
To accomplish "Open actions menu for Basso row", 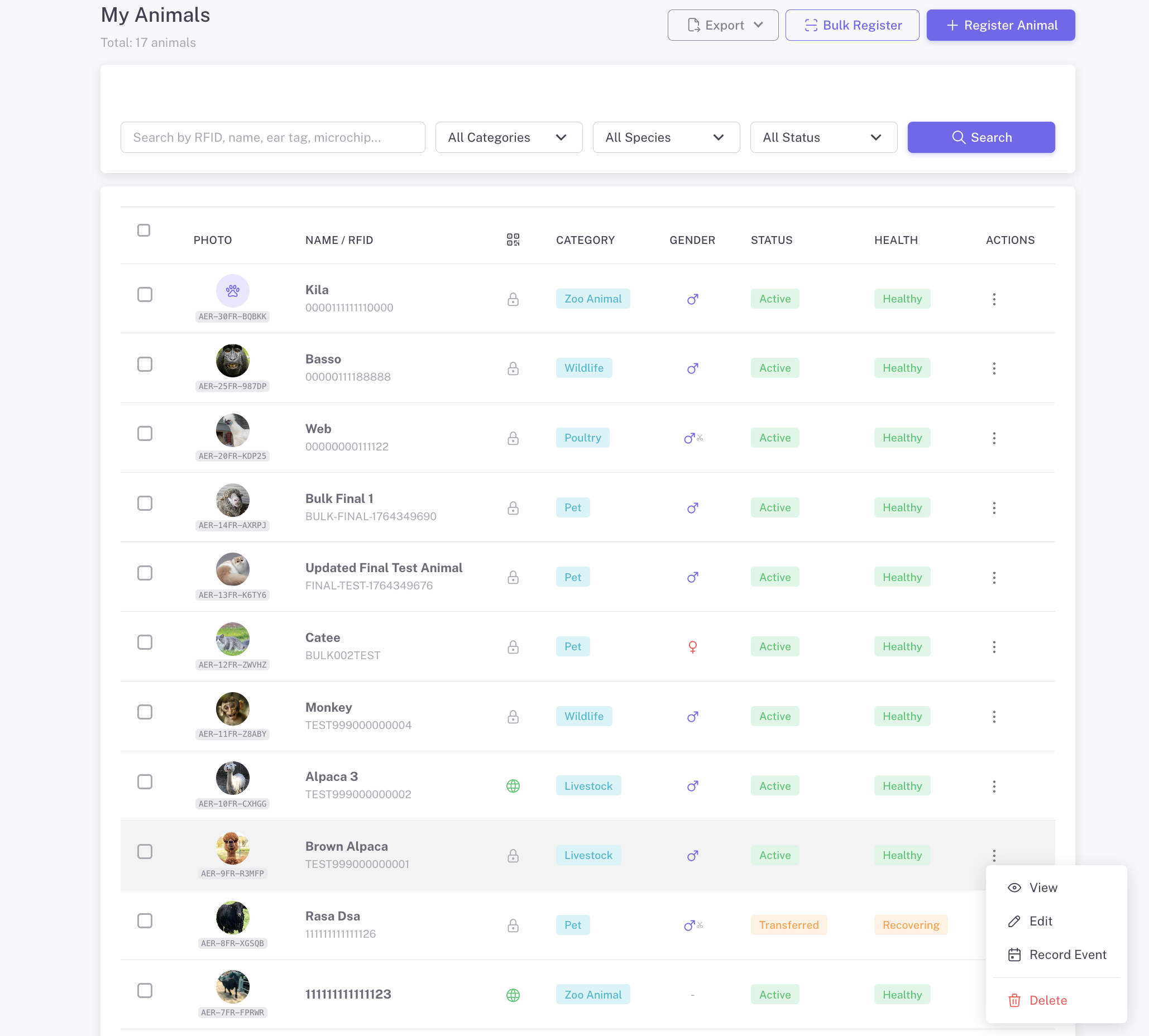I will point(994,368).
